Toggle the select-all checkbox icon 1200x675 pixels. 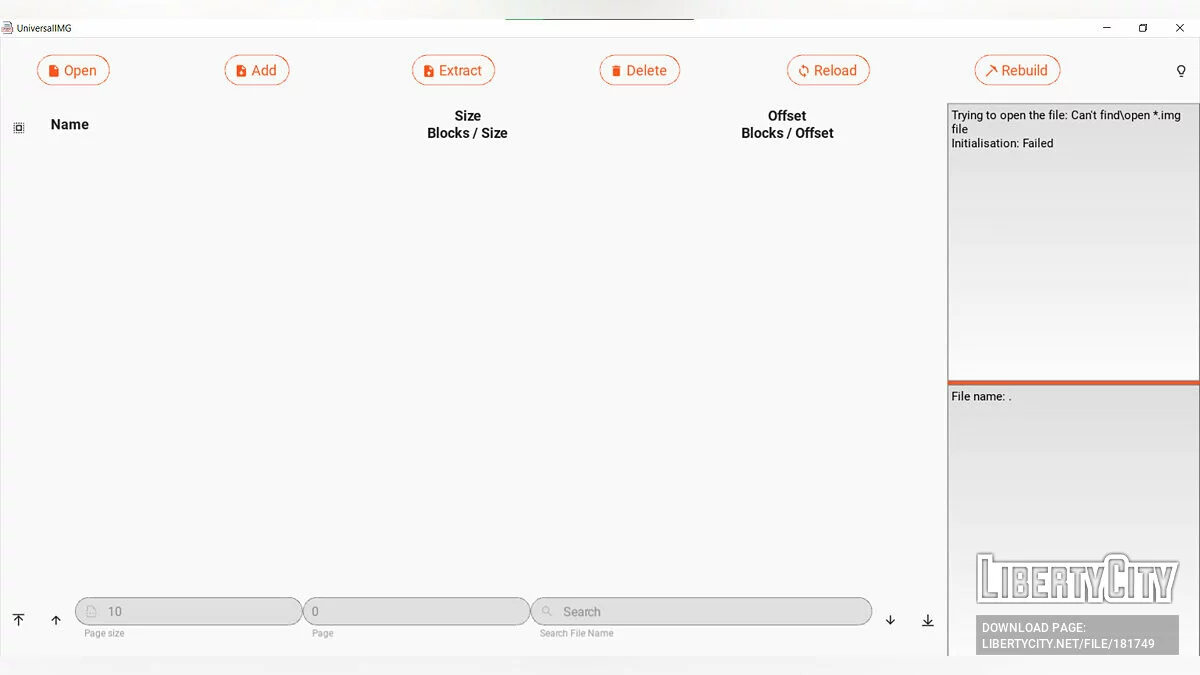[x=19, y=127]
